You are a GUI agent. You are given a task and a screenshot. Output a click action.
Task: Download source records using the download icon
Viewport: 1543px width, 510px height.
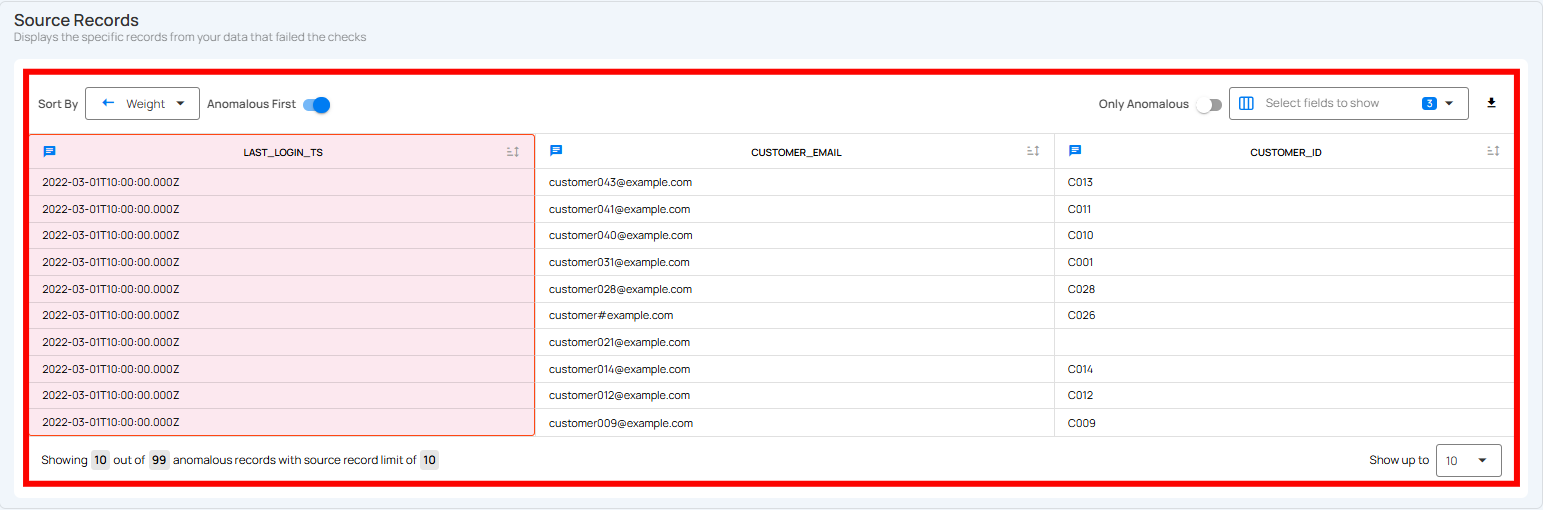(1491, 103)
